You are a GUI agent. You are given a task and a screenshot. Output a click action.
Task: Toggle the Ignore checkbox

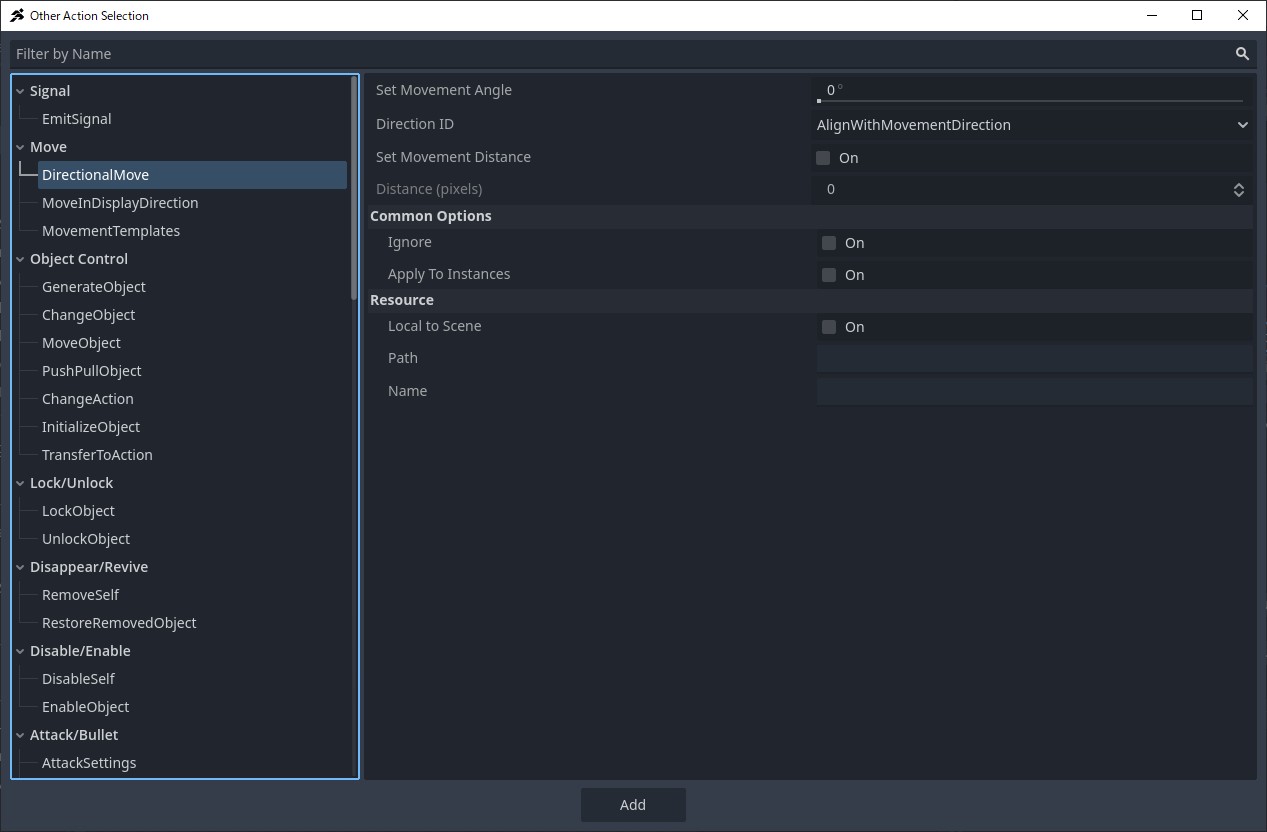point(829,243)
